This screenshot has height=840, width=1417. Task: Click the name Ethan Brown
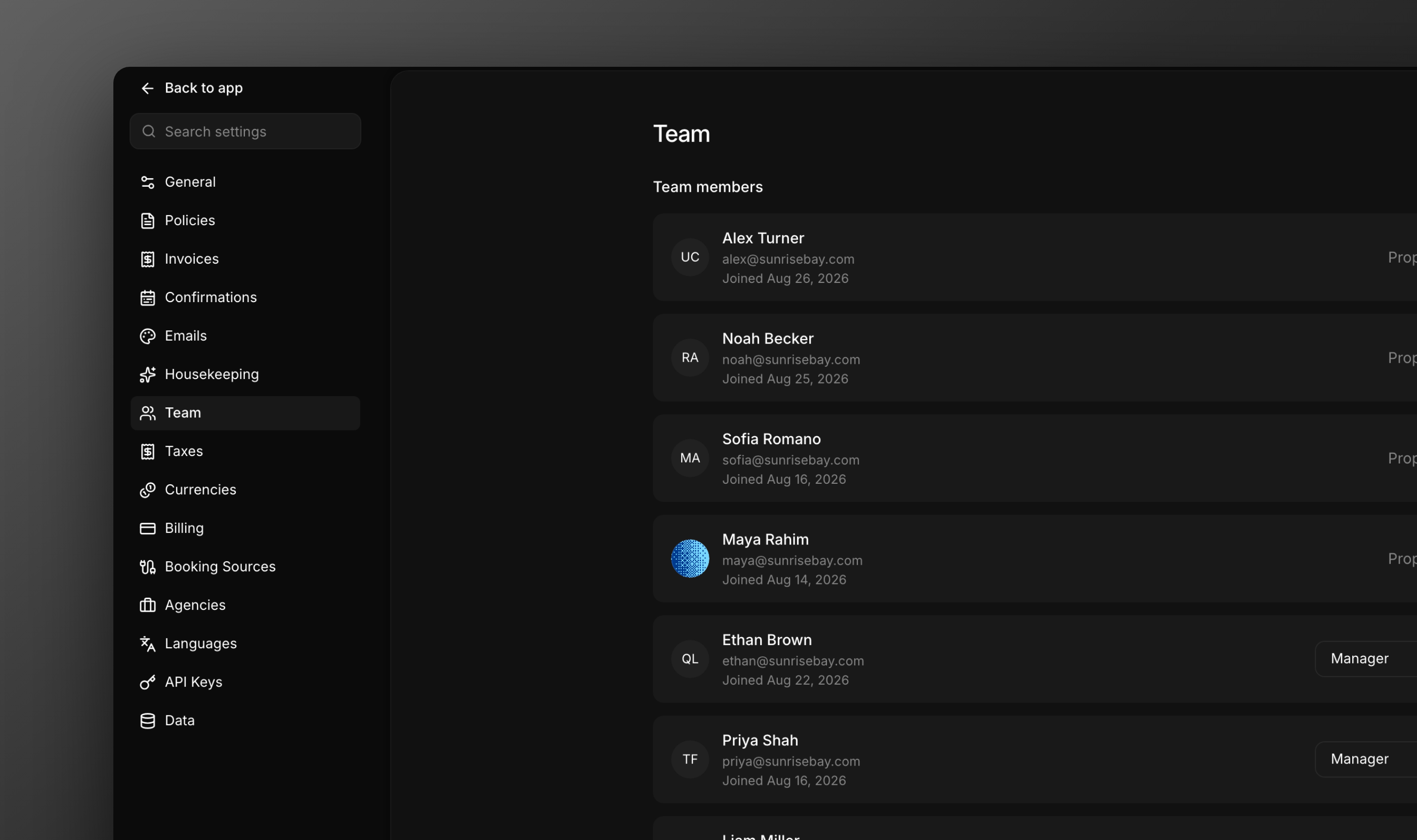[767, 640]
